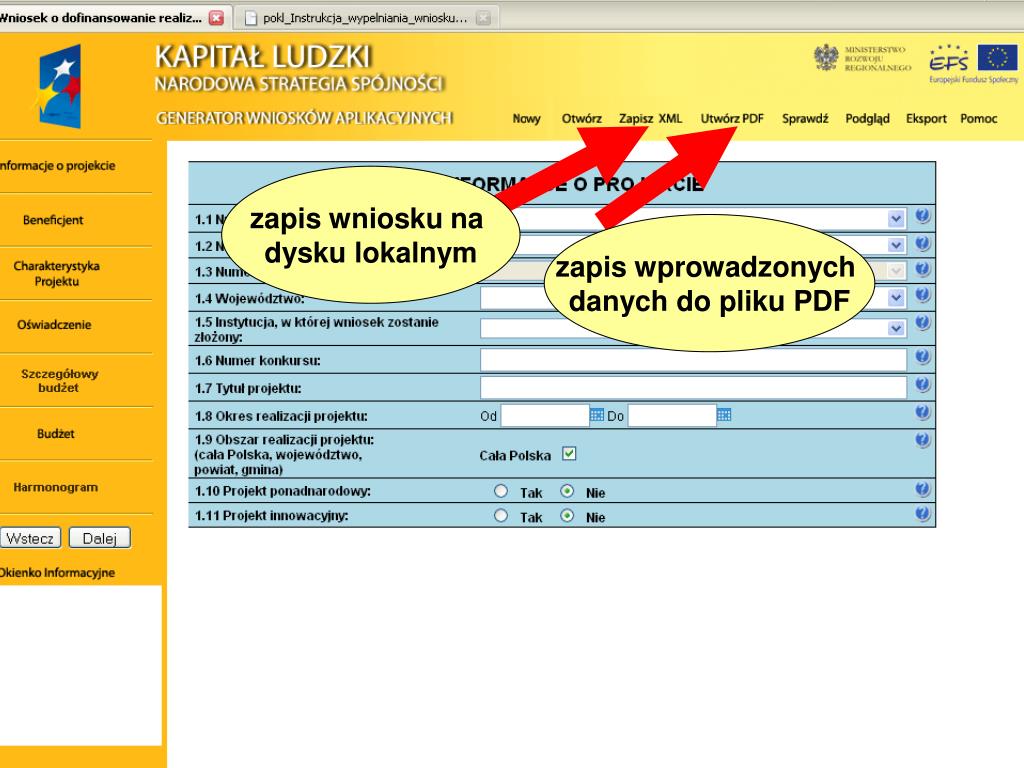Expand the dropdown for field 1.1
The image size is (1024, 768).
tap(897, 219)
